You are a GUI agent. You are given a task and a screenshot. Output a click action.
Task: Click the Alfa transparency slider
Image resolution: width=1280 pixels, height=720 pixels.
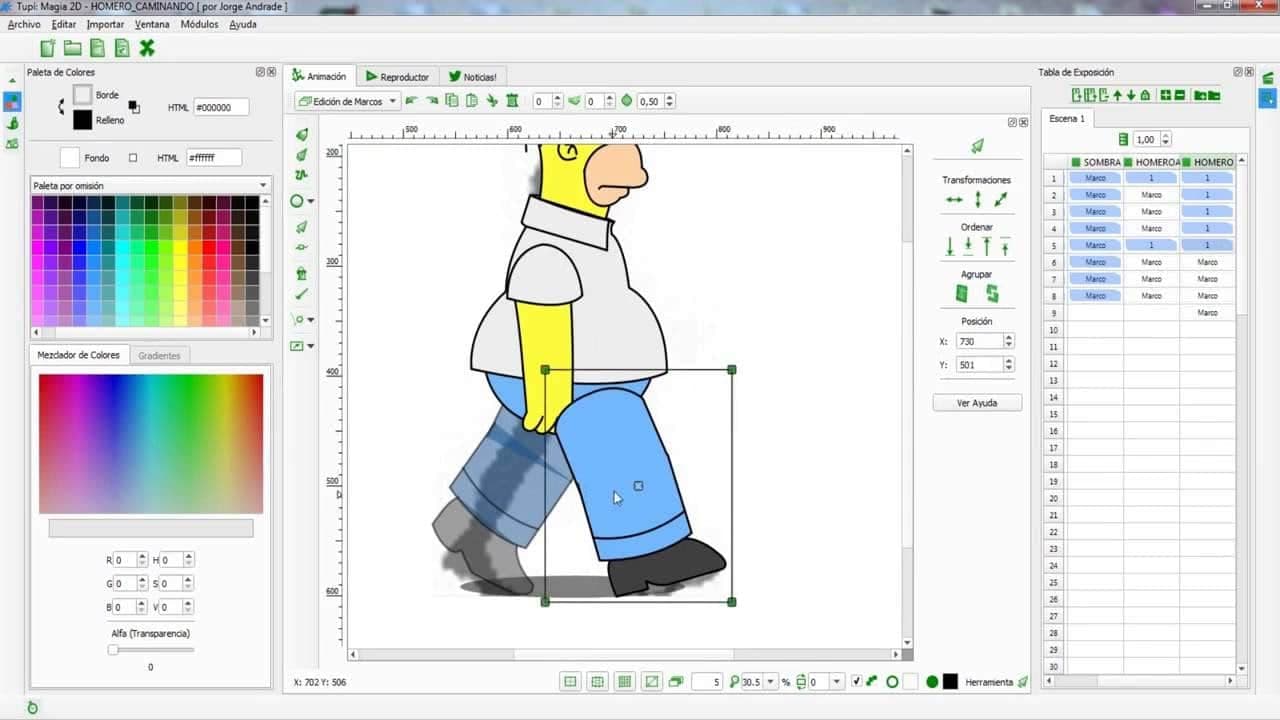[151, 650]
